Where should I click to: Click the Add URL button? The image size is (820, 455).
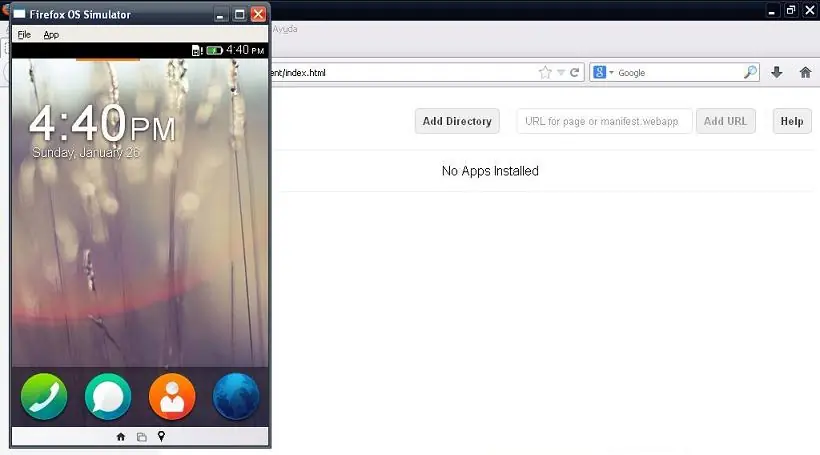tap(725, 121)
